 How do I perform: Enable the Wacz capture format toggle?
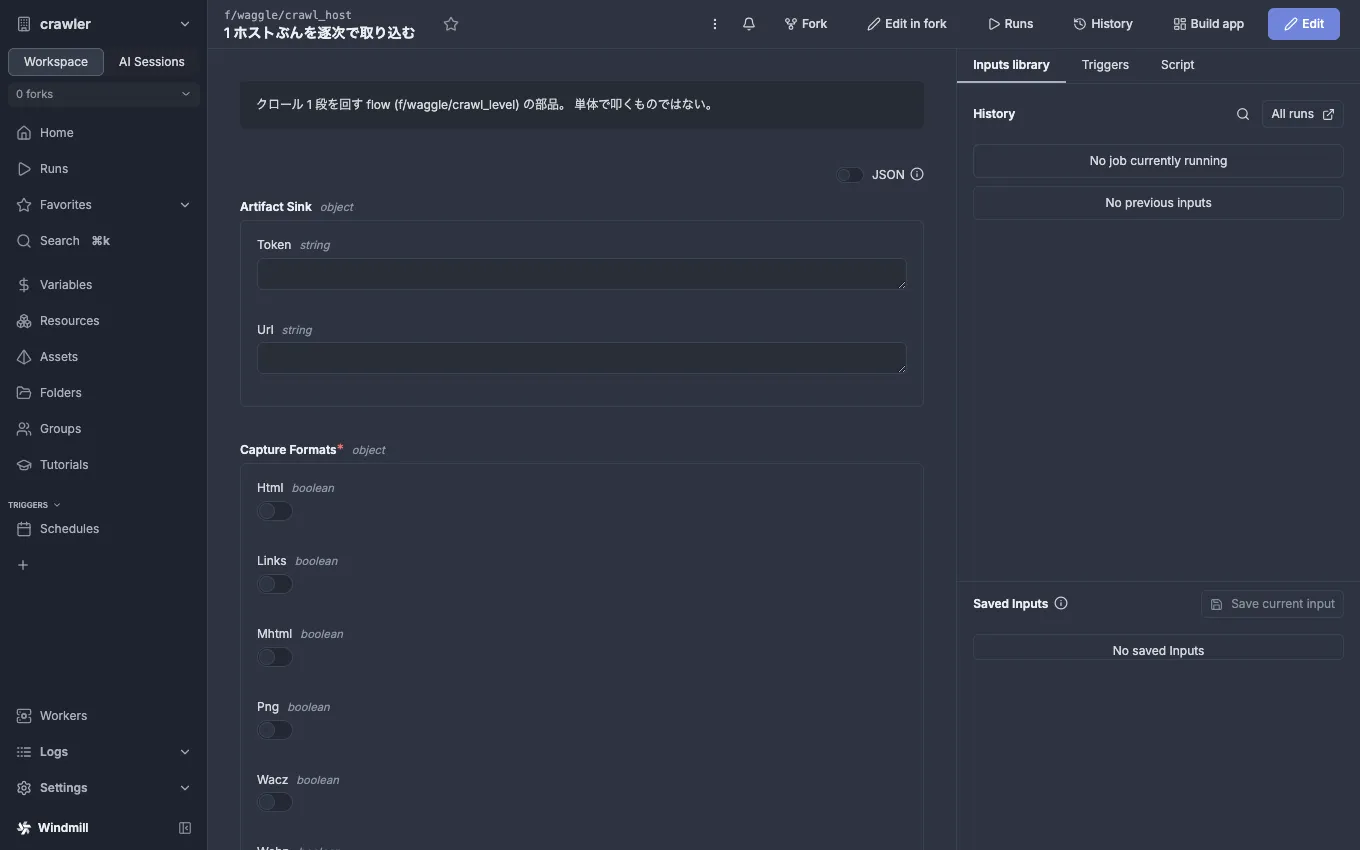(274, 802)
